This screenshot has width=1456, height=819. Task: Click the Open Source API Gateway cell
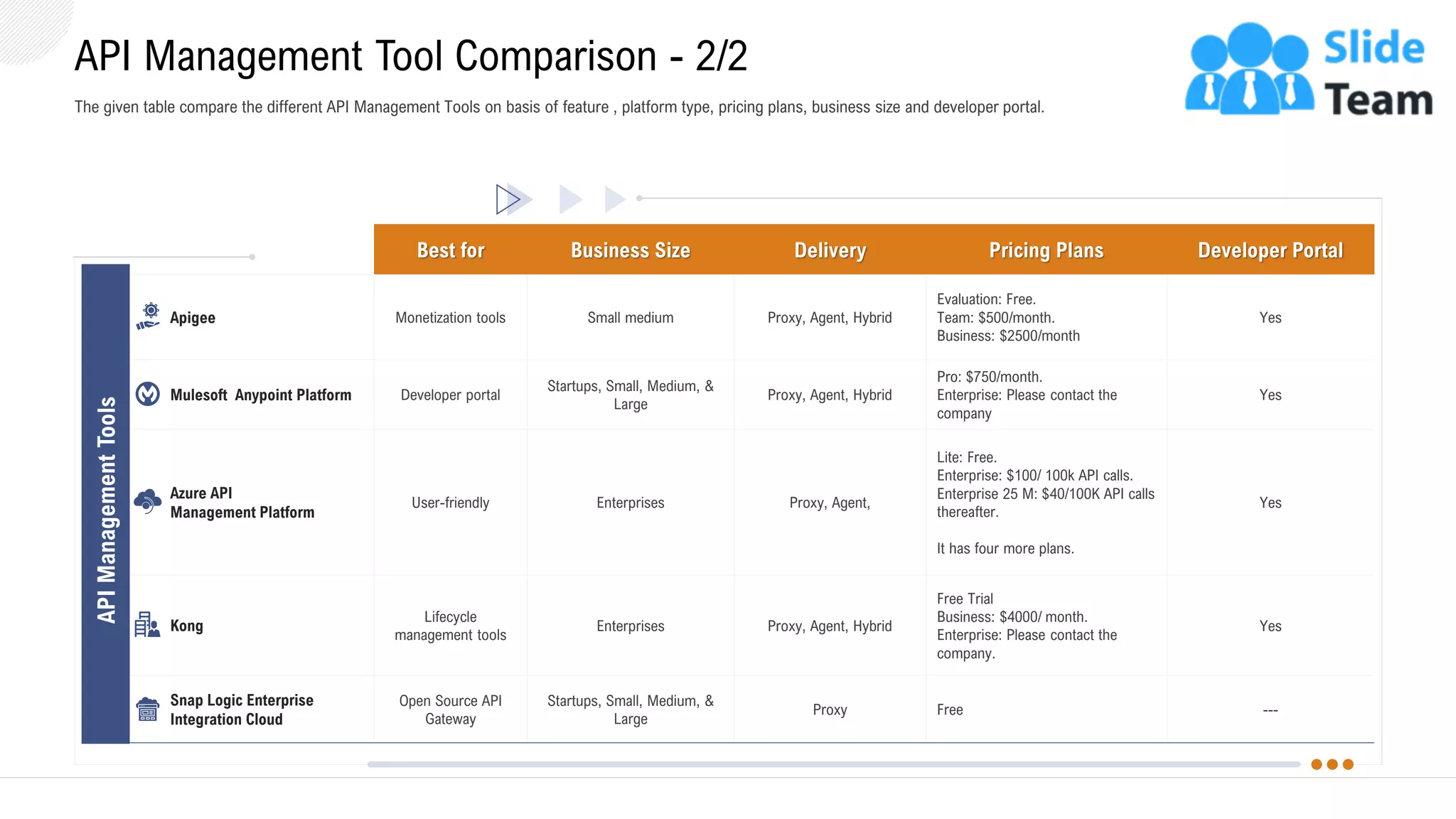(451, 710)
